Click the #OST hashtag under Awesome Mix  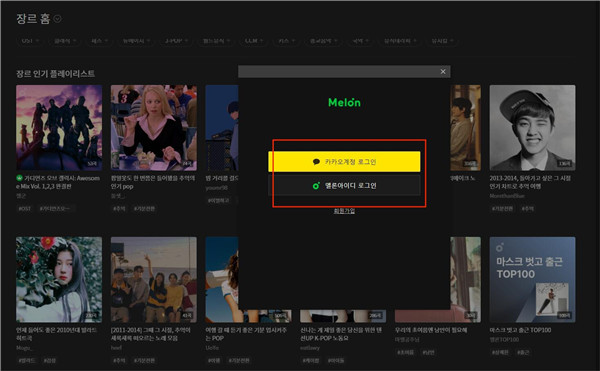coord(25,208)
